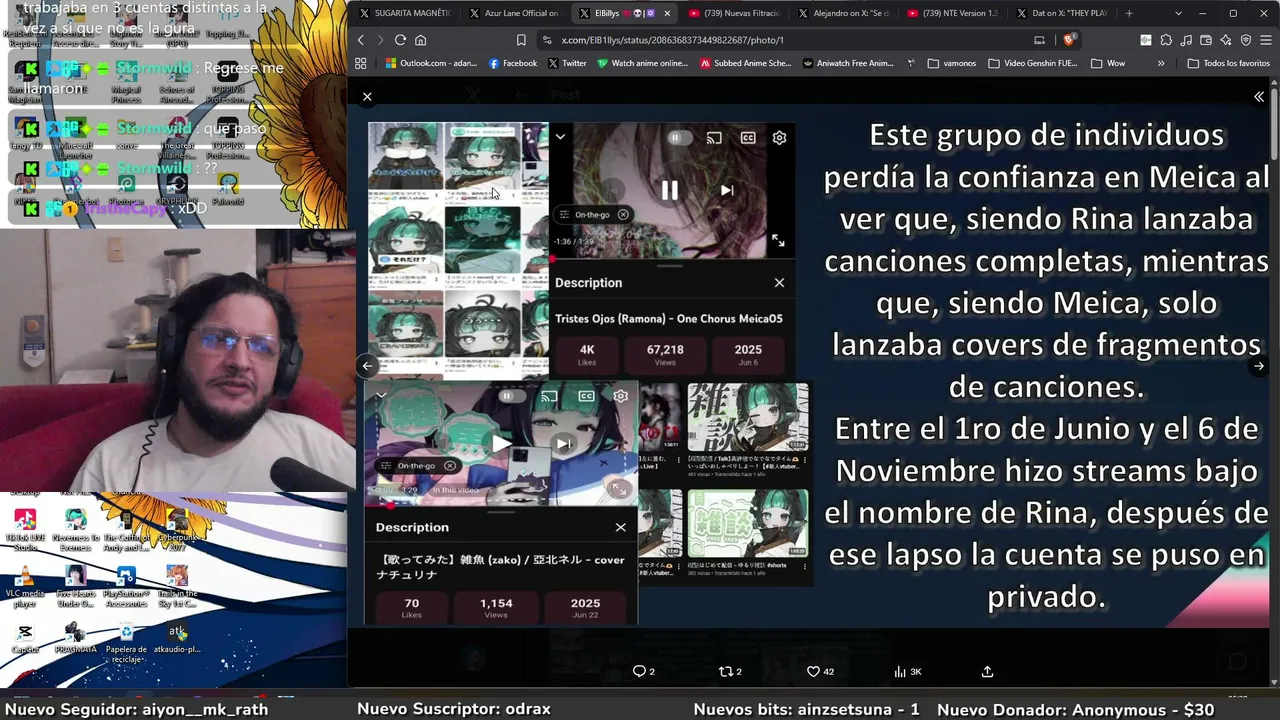
Task: Select Trails in the Sky desktop shortcut
Action: 177,587
